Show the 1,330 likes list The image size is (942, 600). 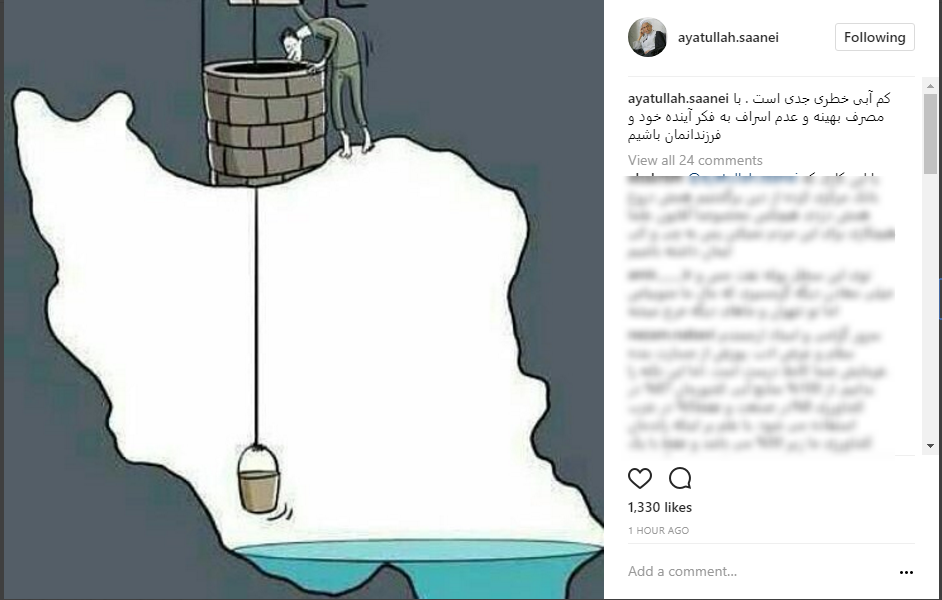[660, 508]
